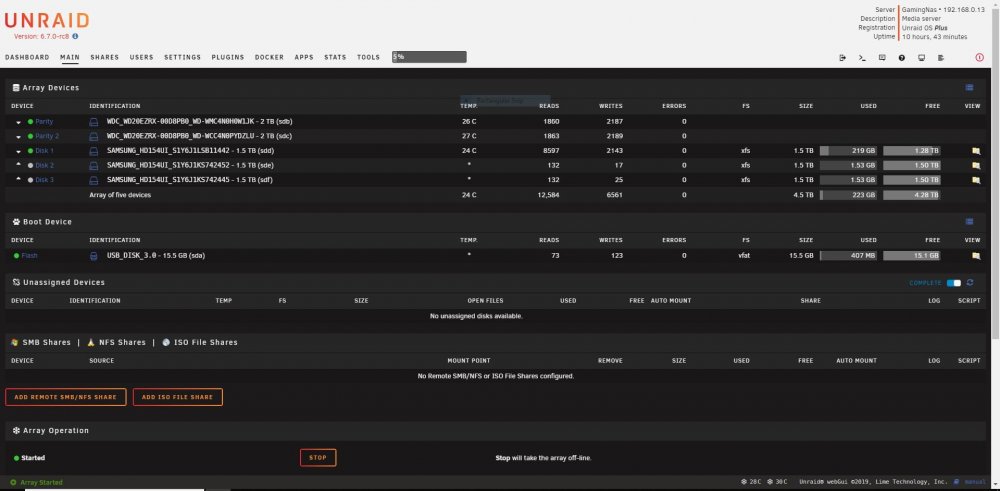
Task: Open the terminal prompt icon
Action: pos(862,57)
